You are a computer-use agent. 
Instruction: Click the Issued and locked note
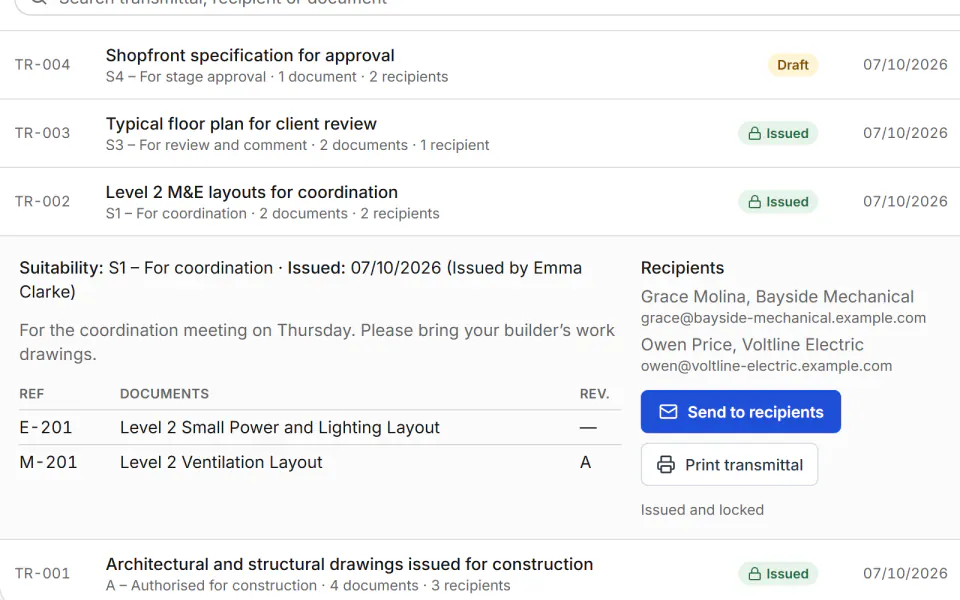click(x=702, y=510)
